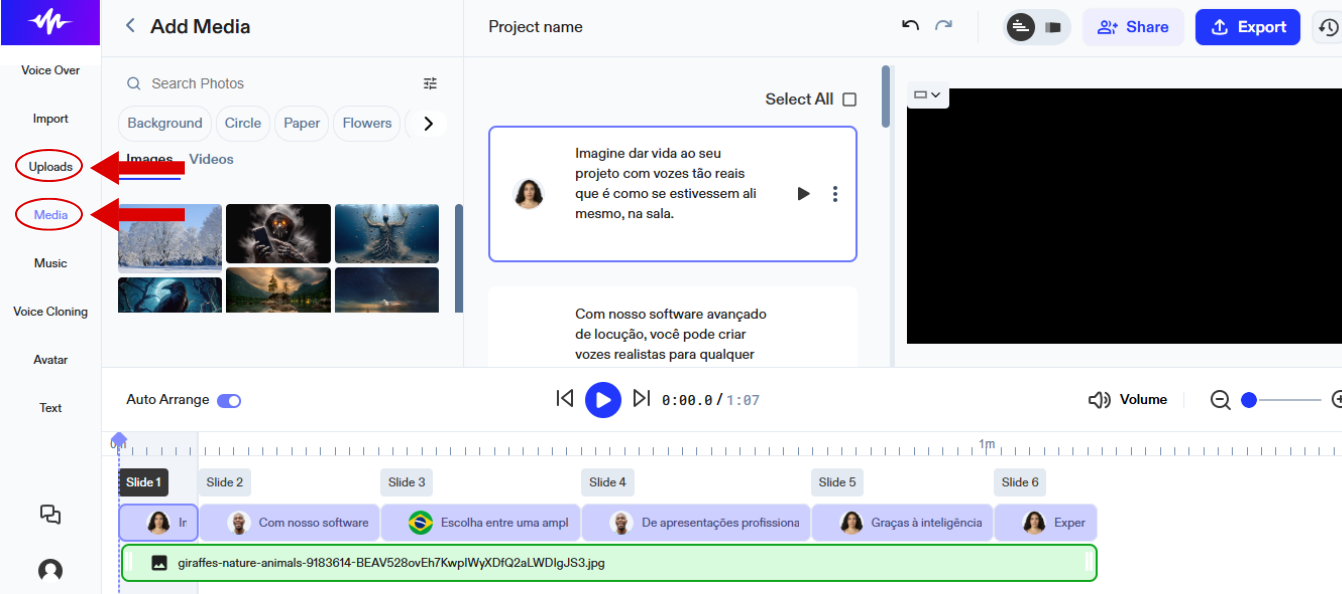Switch to the Videos tab

pos(211,159)
